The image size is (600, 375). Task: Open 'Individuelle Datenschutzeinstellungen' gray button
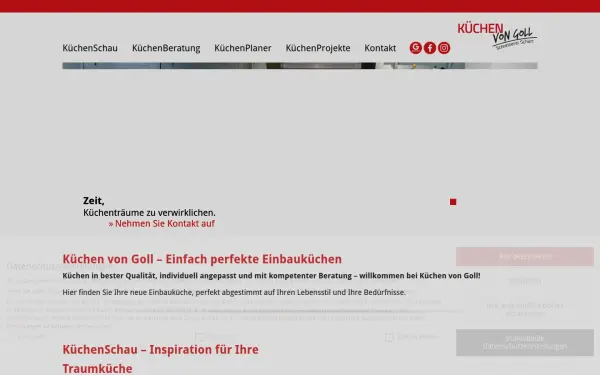click(x=525, y=342)
